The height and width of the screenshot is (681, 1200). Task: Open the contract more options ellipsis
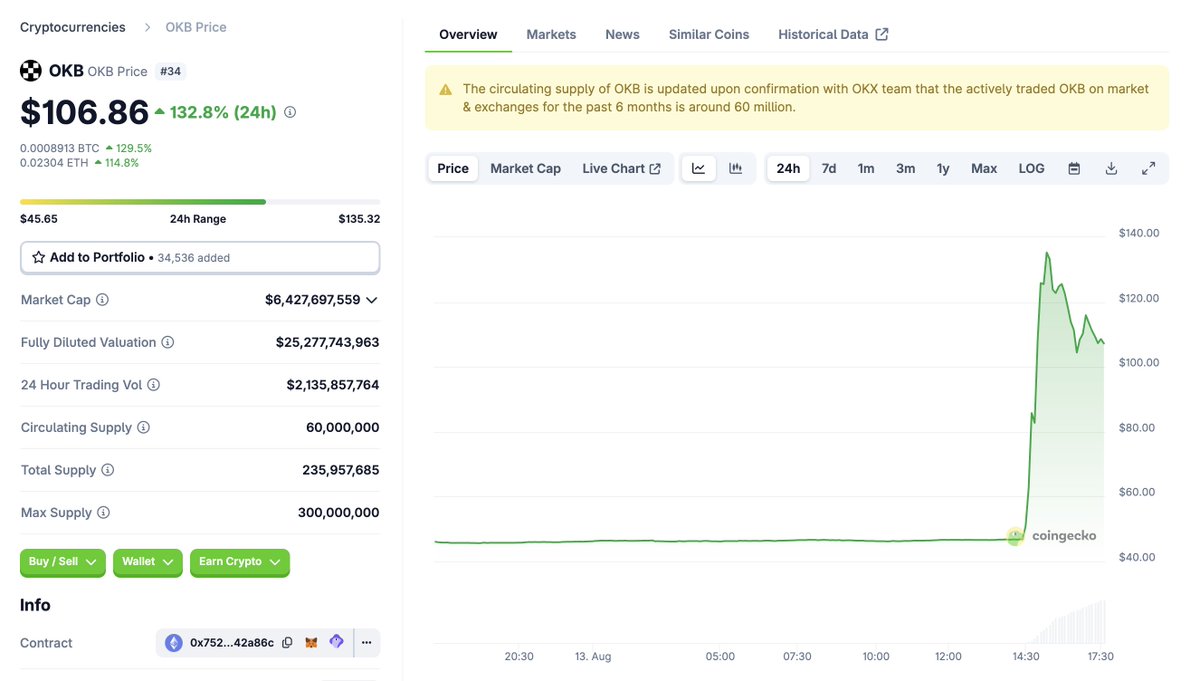click(367, 643)
